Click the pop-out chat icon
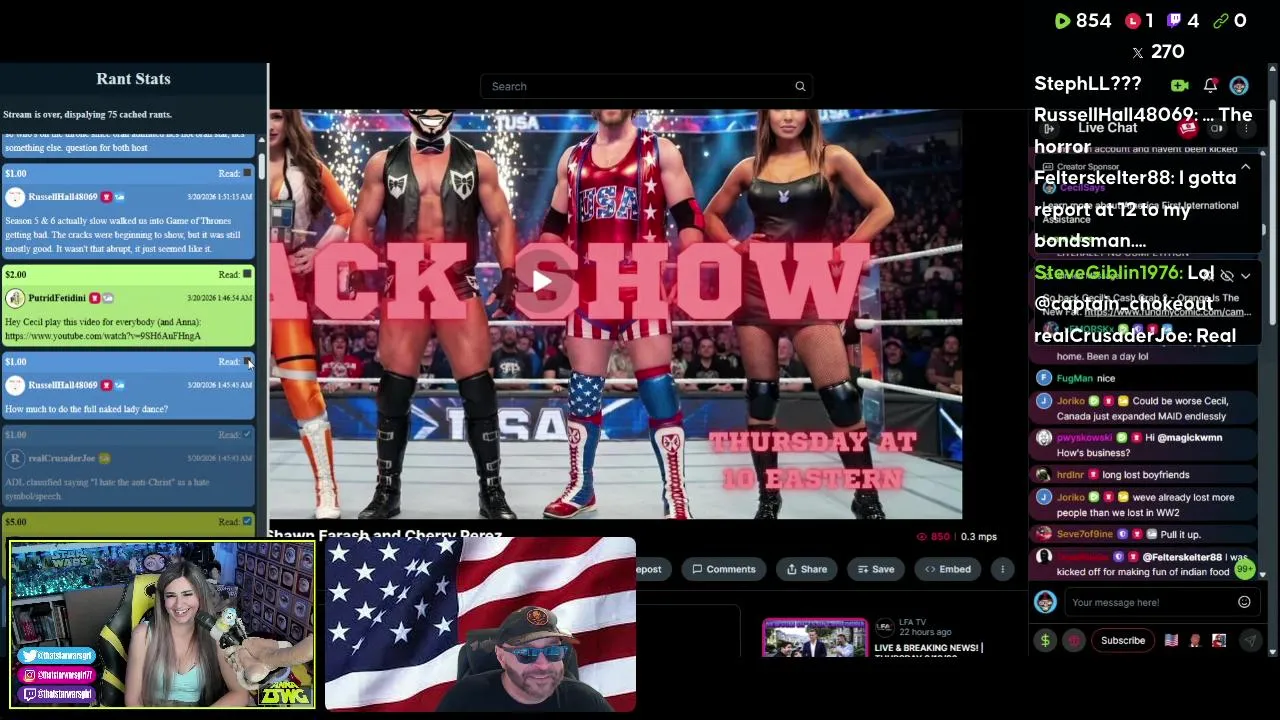The width and height of the screenshot is (1280, 720). pos(1217,129)
